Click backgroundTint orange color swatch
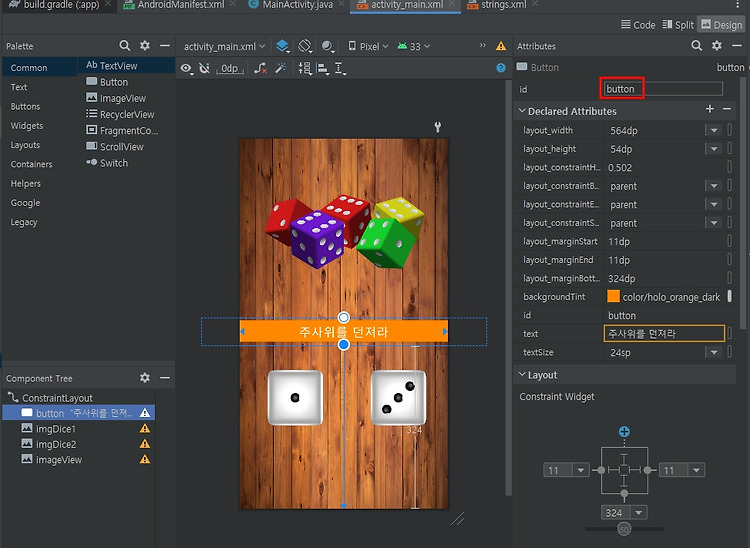 [613, 296]
